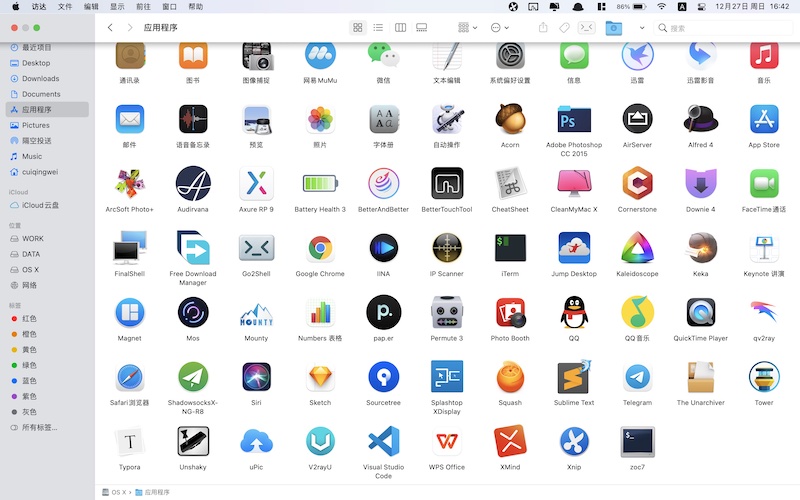Click the edit tags button
Viewport: 800px width, 500px height.
(564, 28)
